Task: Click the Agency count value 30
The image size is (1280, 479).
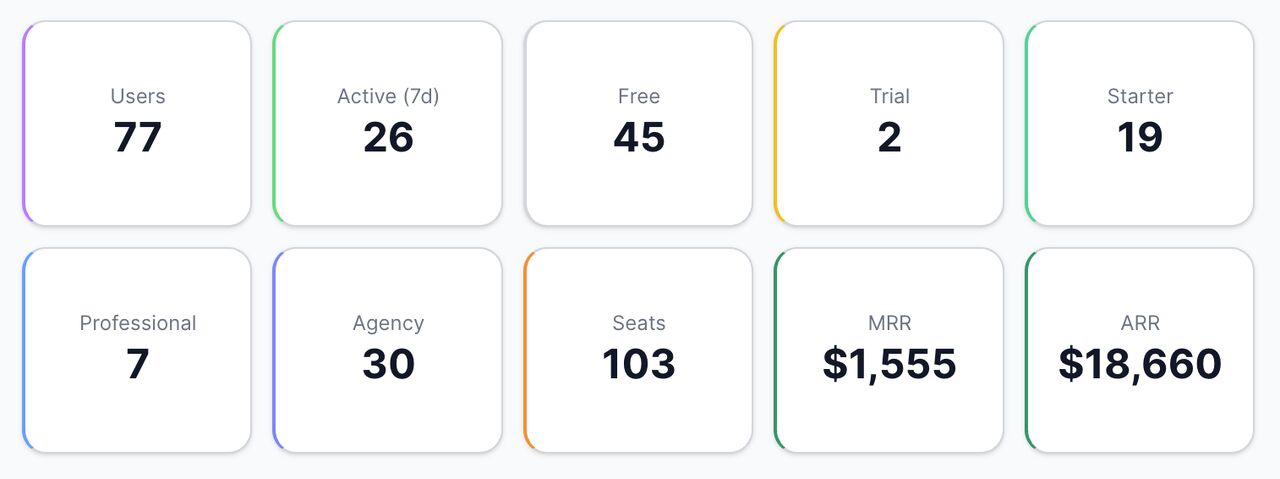Action: point(388,364)
